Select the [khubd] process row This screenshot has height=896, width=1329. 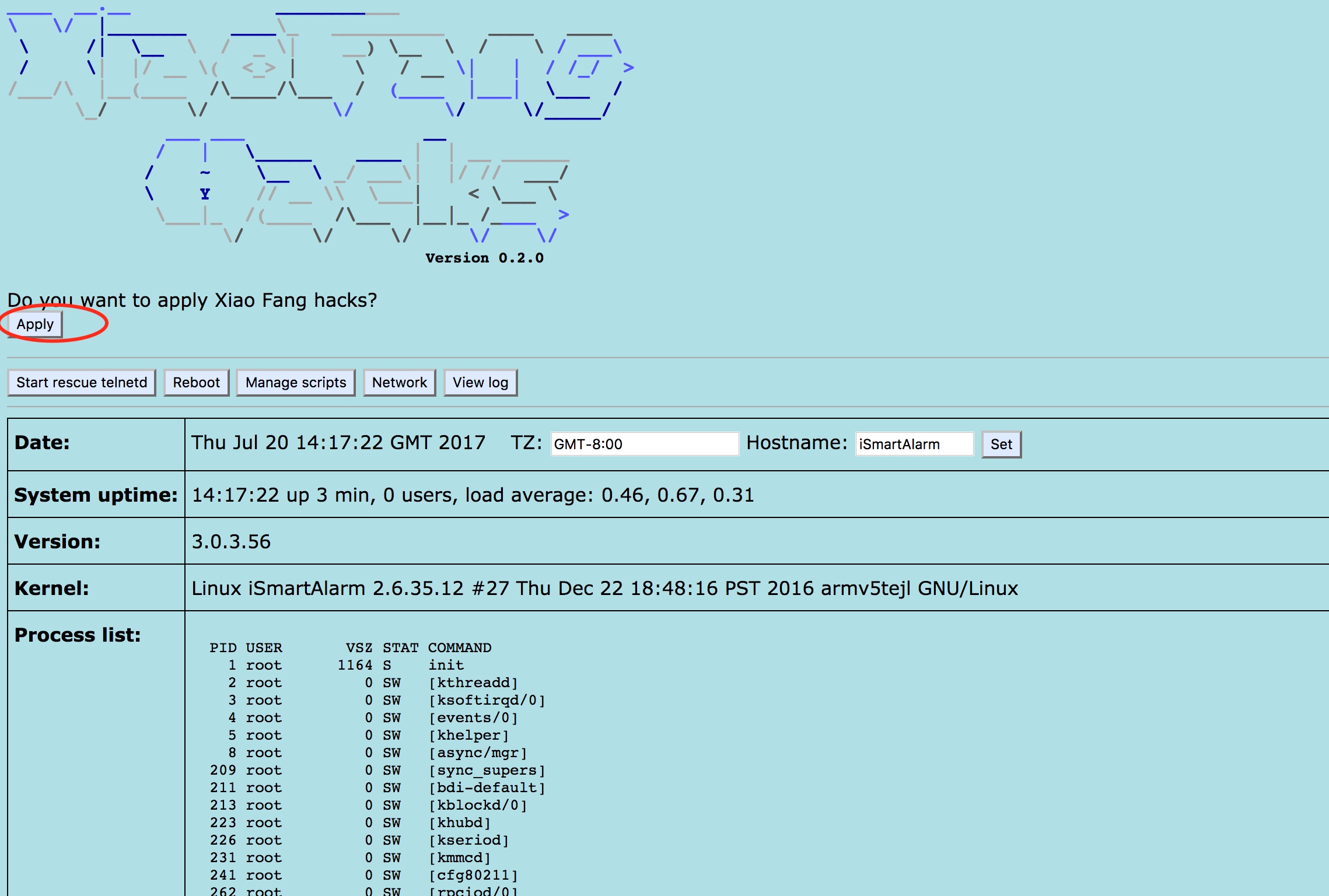351,822
